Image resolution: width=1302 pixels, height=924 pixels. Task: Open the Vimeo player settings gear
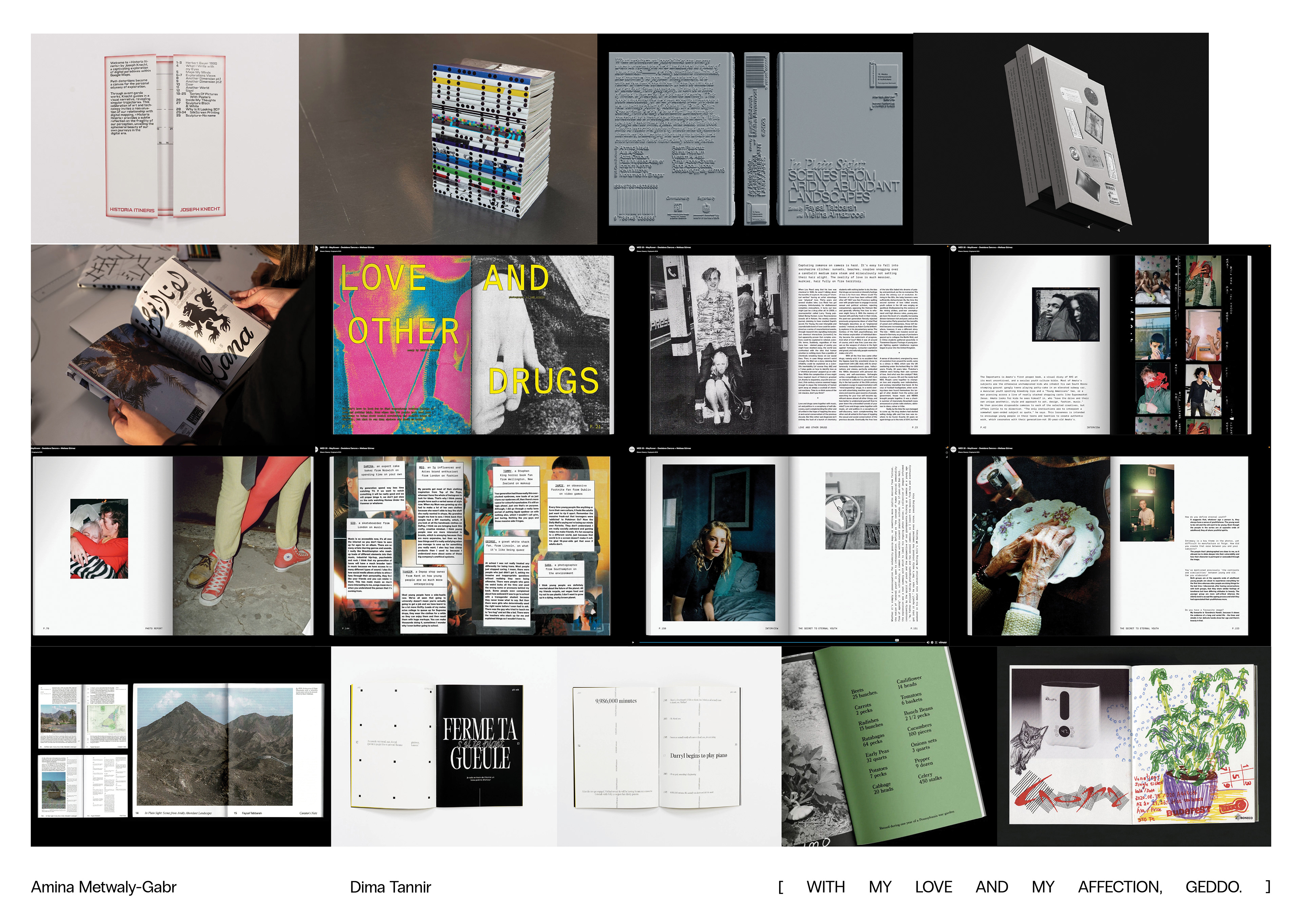coord(932,642)
